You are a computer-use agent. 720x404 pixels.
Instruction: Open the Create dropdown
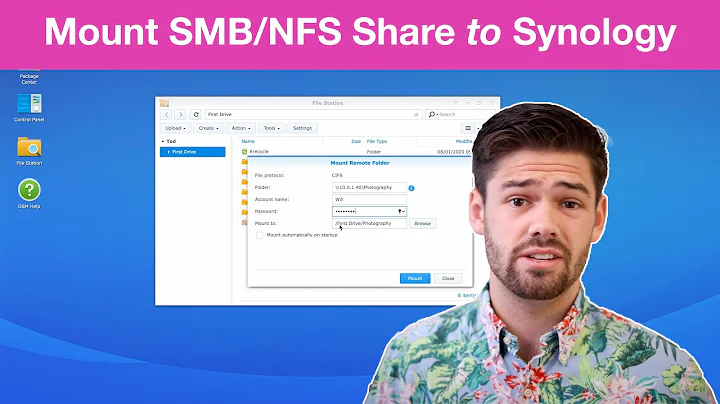(x=208, y=128)
